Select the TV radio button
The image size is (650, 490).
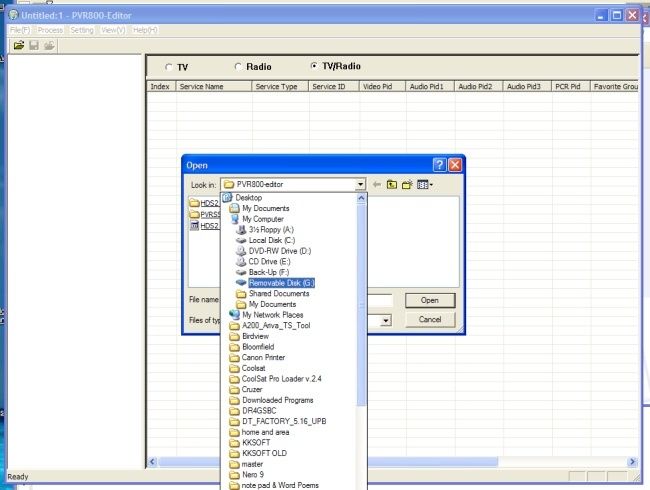pyautogui.click(x=168, y=67)
